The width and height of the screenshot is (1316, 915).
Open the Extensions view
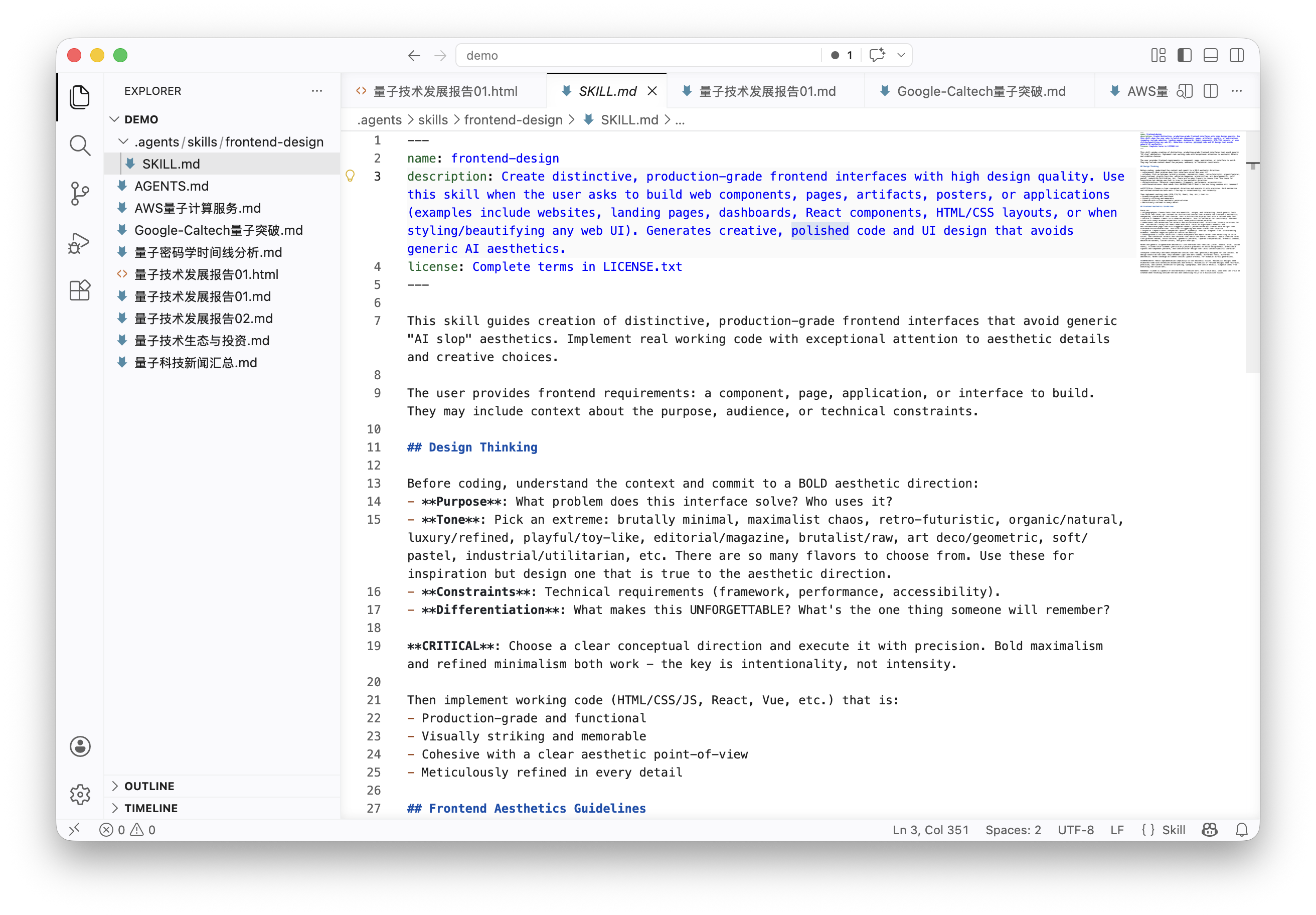[80, 290]
